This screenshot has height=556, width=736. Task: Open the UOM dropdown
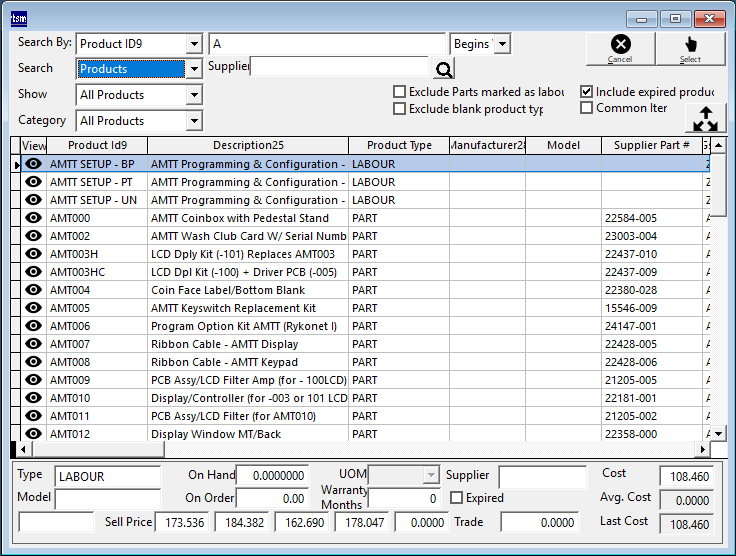pyautogui.click(x=430, y=475)
